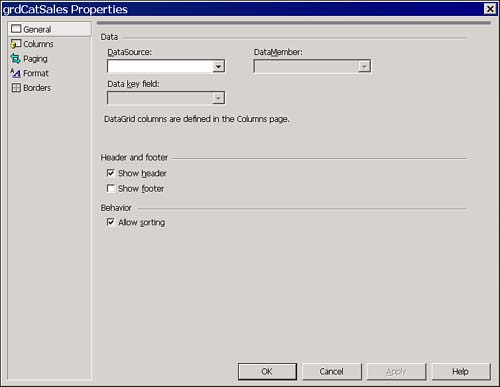This screenshot has height=387, width=500.
Task: Click the 'Show header' label text
Action: point(142,173)
